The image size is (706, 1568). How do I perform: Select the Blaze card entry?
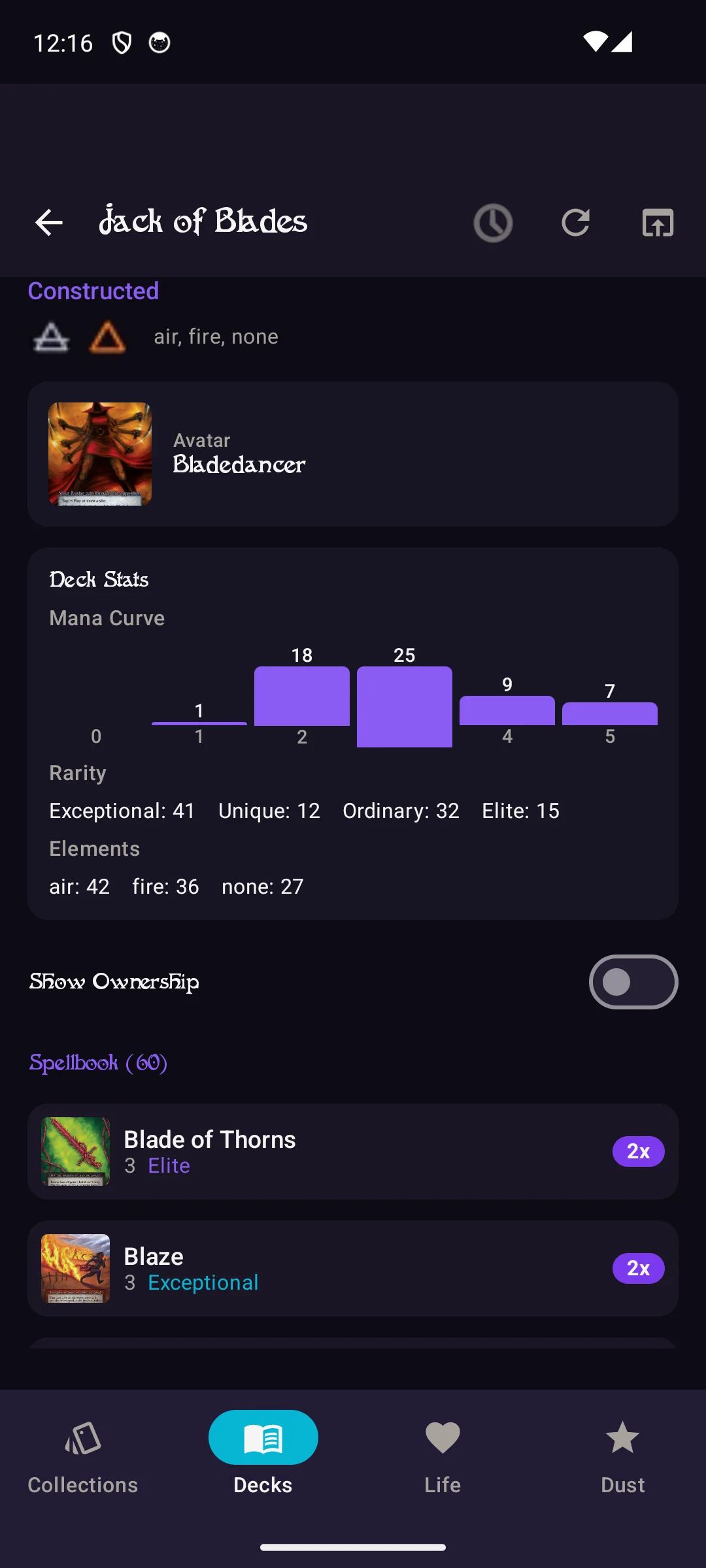(353, 1267)
